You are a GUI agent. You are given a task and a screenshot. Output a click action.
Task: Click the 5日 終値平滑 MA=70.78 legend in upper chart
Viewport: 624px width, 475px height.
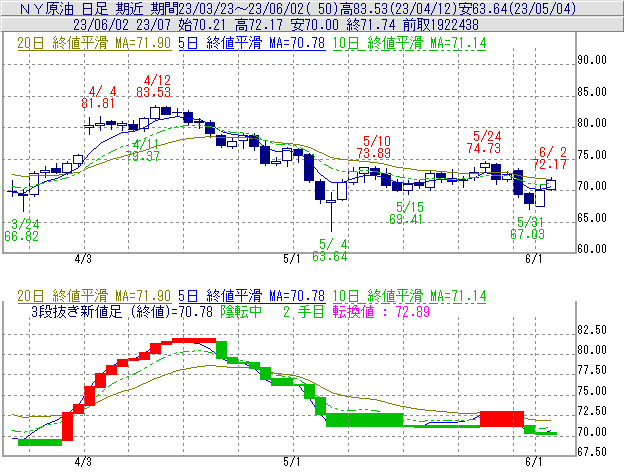[x=252, y=43]
